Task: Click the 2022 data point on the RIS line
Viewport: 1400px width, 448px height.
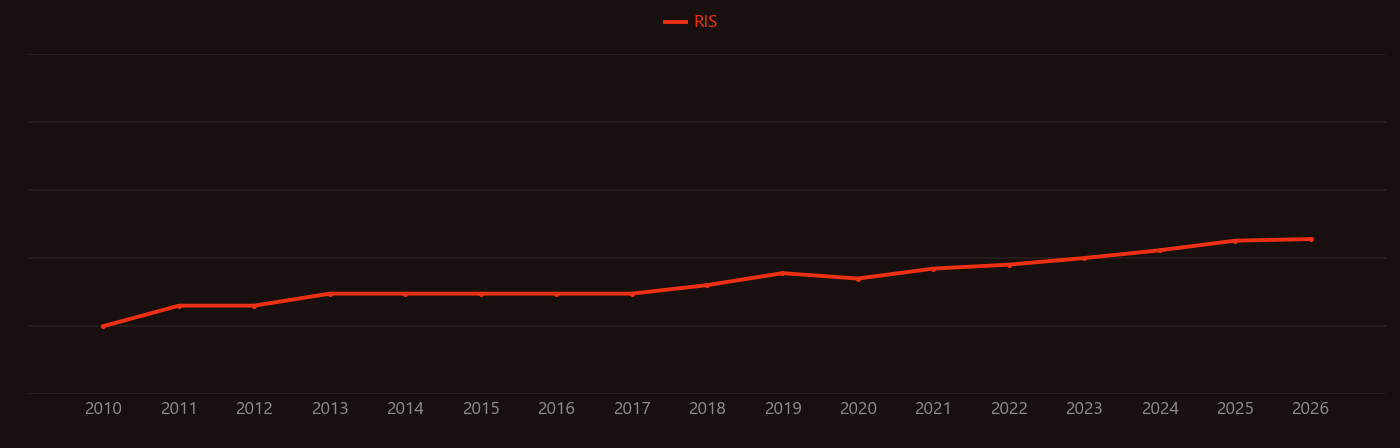Action: pyautogui.click(x=1009, y=265)
